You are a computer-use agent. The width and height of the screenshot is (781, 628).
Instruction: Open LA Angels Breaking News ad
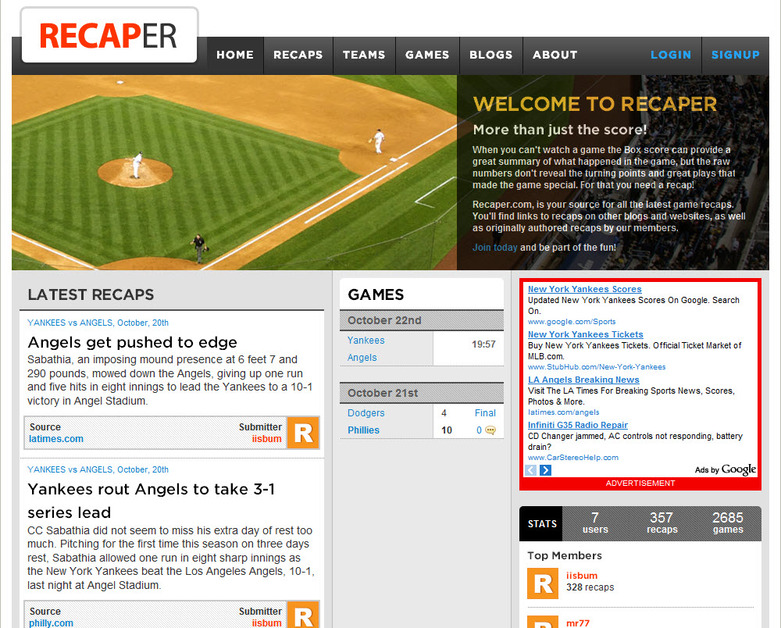(583, 379)
